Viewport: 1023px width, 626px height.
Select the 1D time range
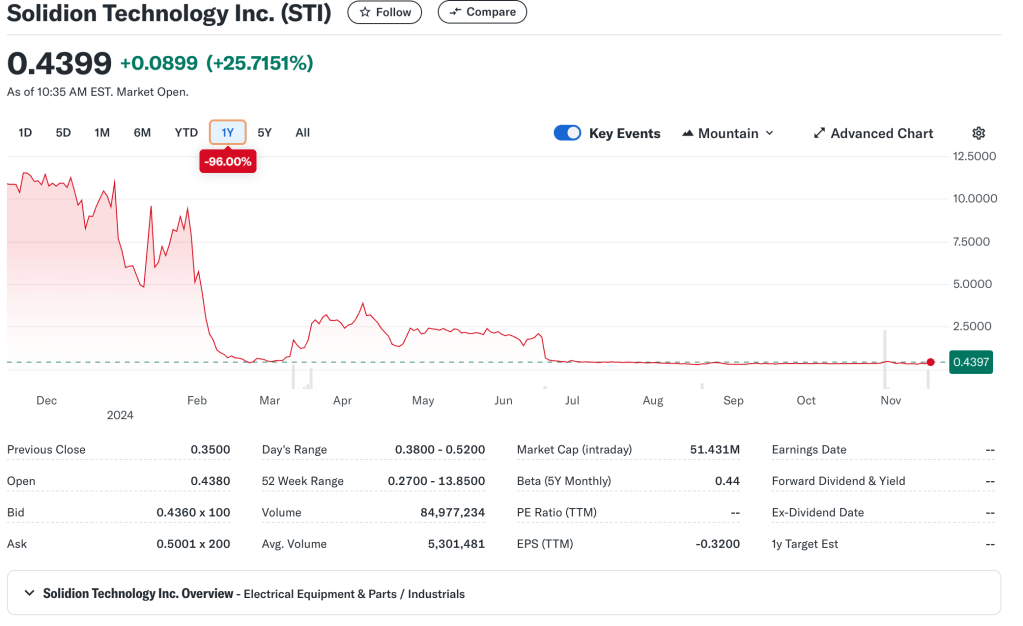click(25, 132)
